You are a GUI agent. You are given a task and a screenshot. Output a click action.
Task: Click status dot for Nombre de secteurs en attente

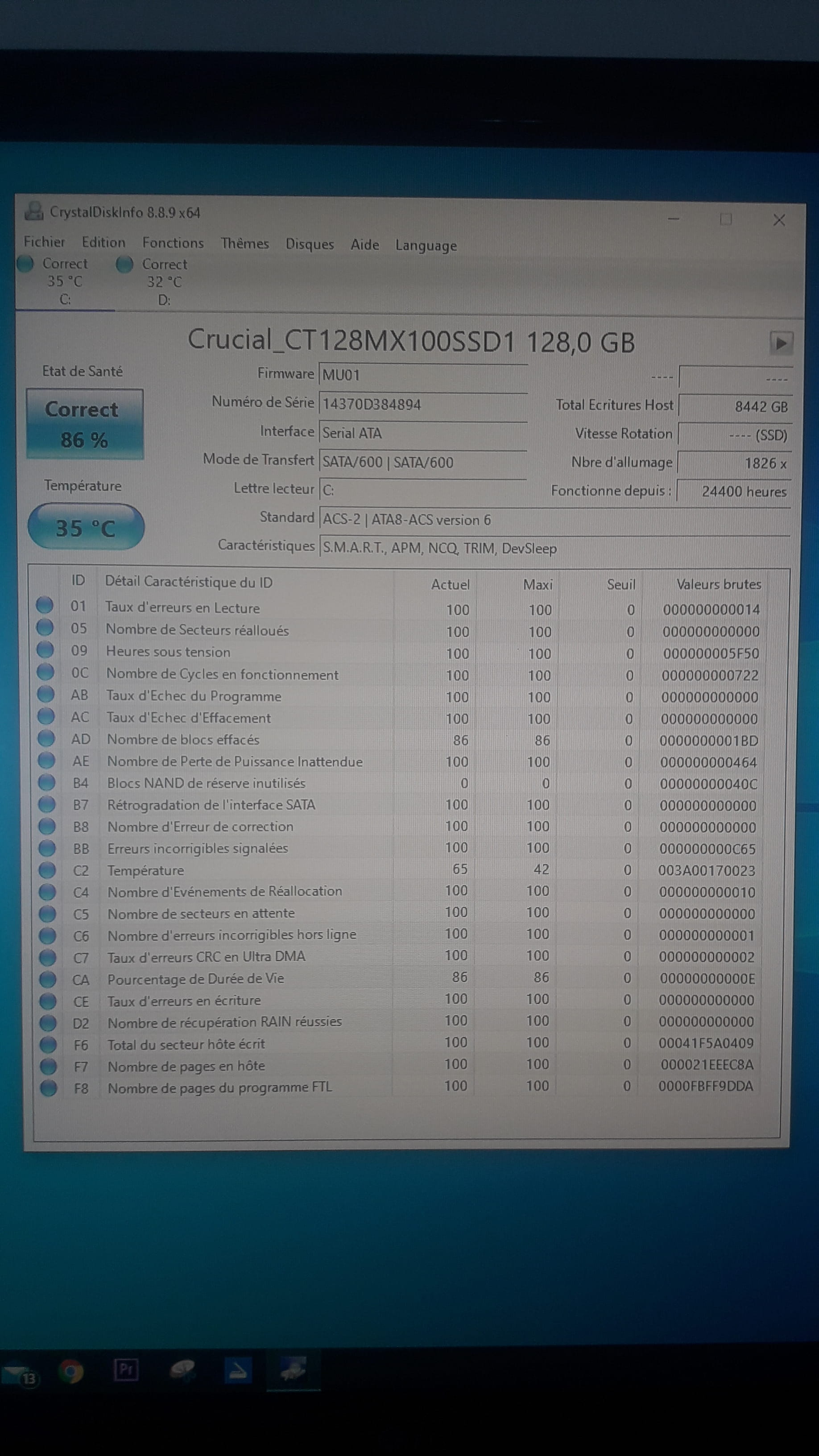tap(47, 914)
